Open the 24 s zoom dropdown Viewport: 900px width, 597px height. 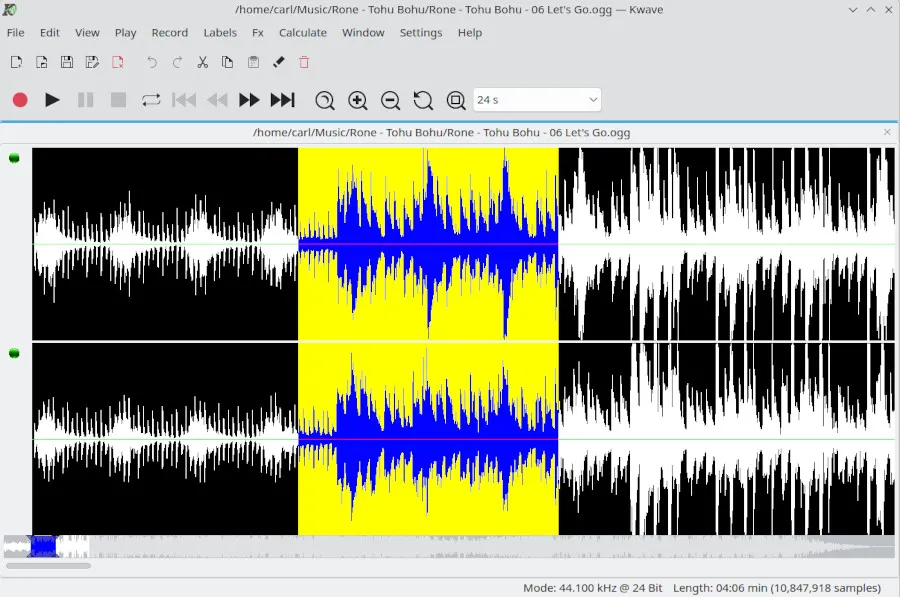pyautogui.click(x=537, y=100)
